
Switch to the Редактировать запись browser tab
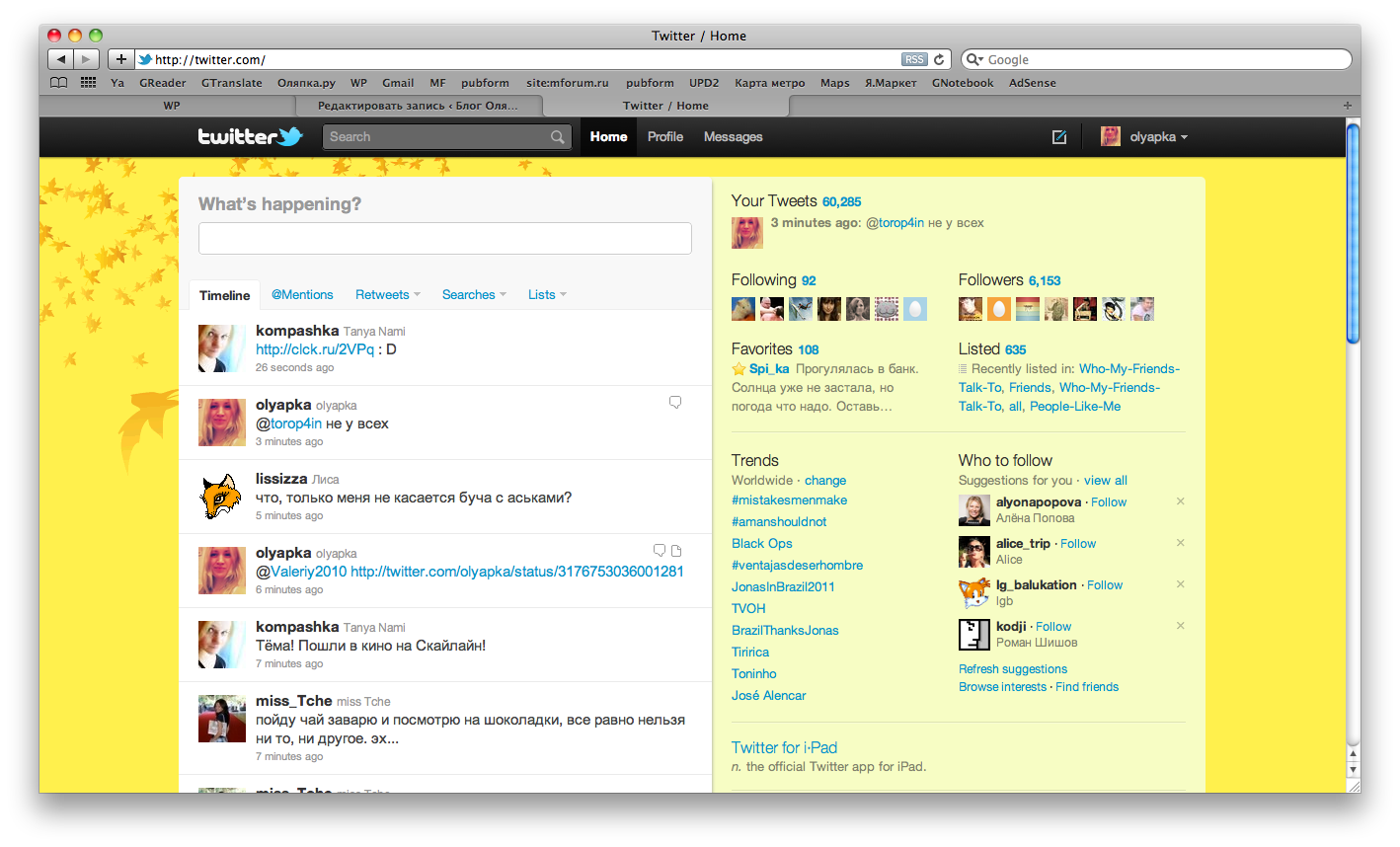tap(418, 106)
